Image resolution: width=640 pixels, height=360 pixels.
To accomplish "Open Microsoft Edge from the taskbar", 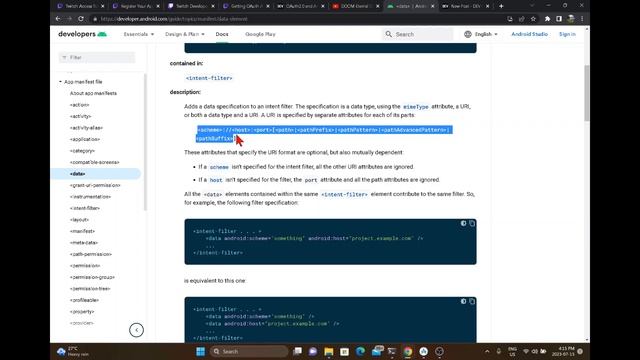I will 360,351.
